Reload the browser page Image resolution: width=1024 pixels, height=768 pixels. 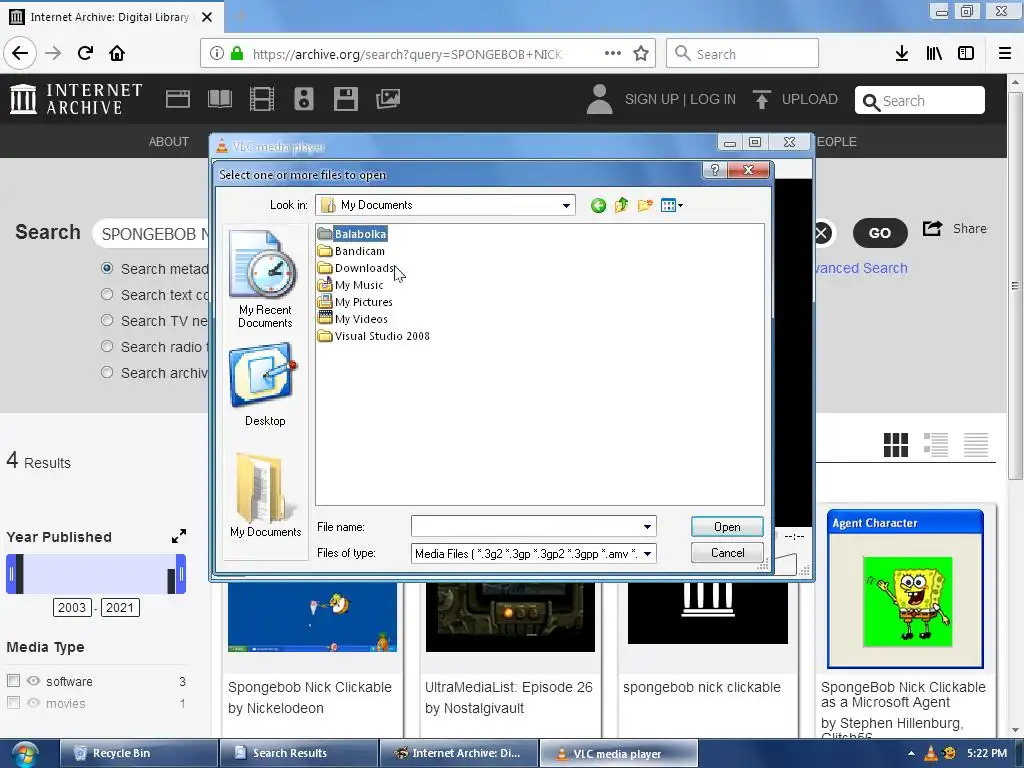pos(85,53)
